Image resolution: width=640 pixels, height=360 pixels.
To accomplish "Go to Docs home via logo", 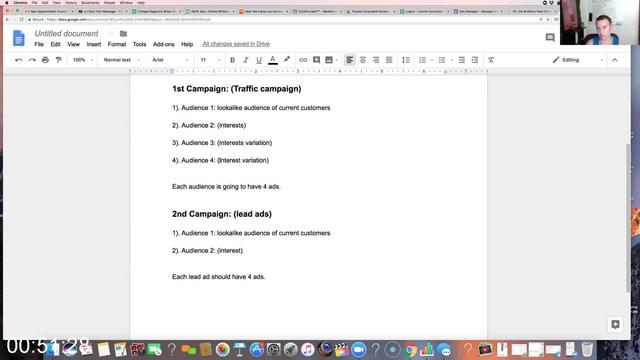I will [x=19, y=38].
